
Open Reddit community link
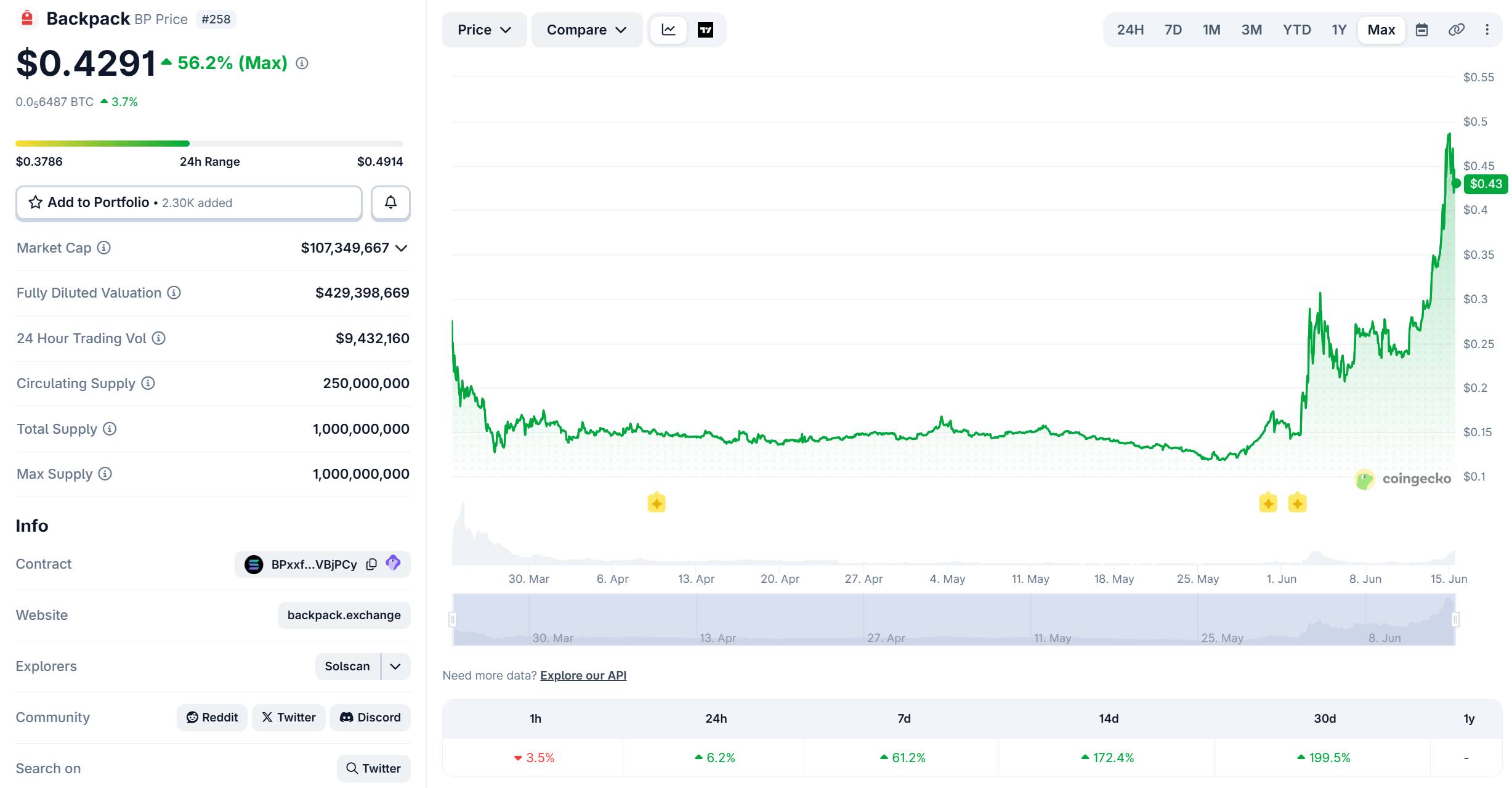pyautogui.click(x=212, y=718)
